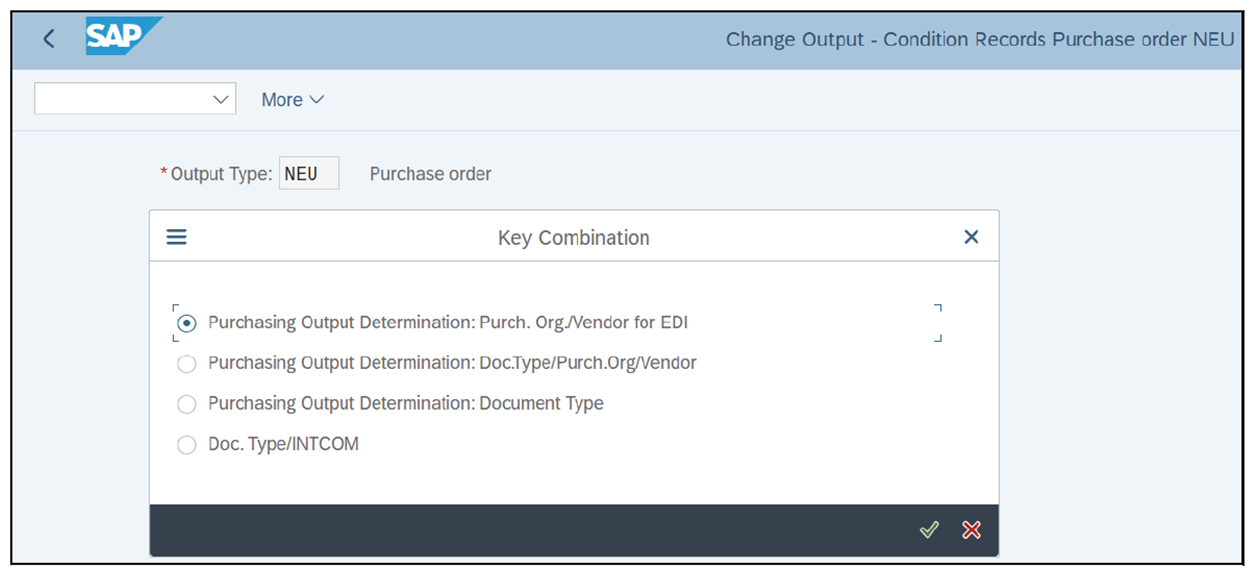Select the Doc. Type/INTCOM radio button
The width and height of the screenshot is (1256, 579).
coord(187,445)
